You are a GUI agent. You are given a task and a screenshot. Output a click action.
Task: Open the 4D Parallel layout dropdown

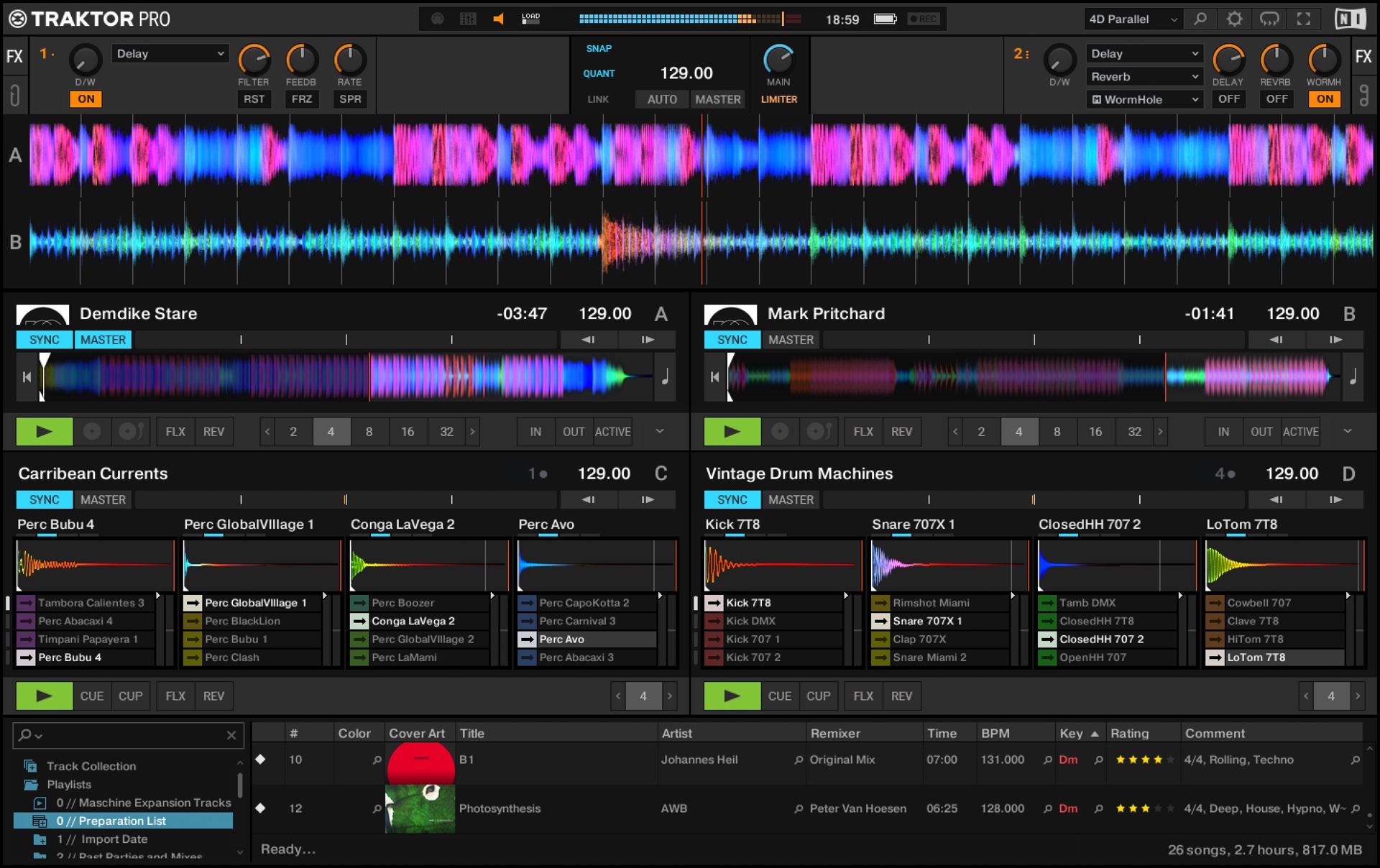pyautogui.click(x=1133, y=19)
